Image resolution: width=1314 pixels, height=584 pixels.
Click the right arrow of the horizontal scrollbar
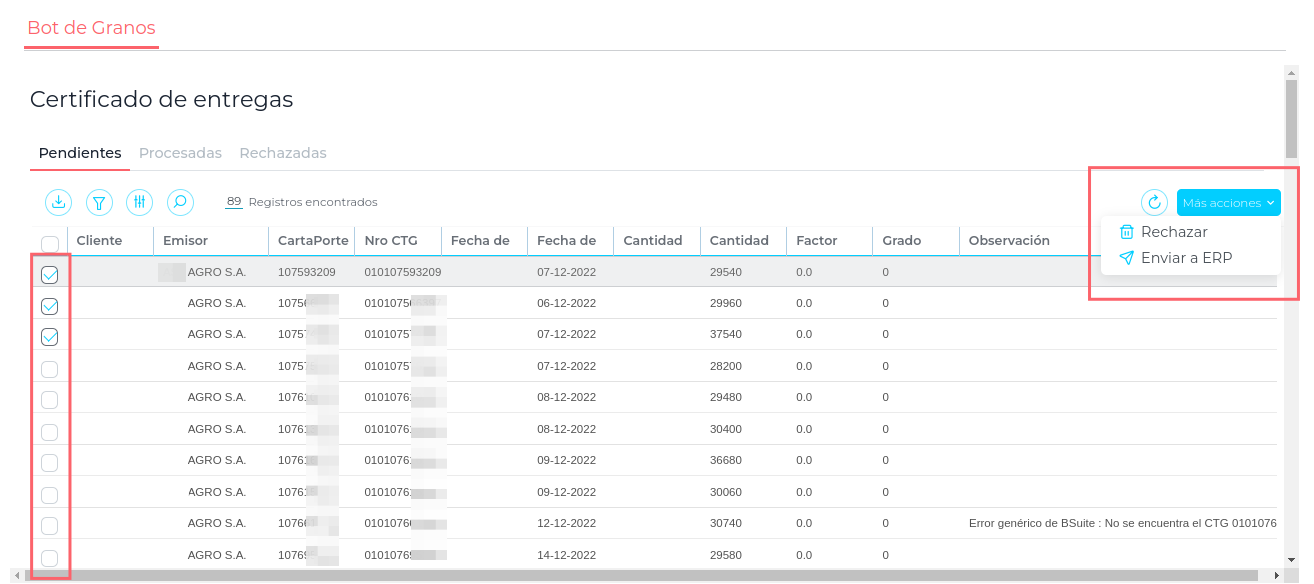1276,576
